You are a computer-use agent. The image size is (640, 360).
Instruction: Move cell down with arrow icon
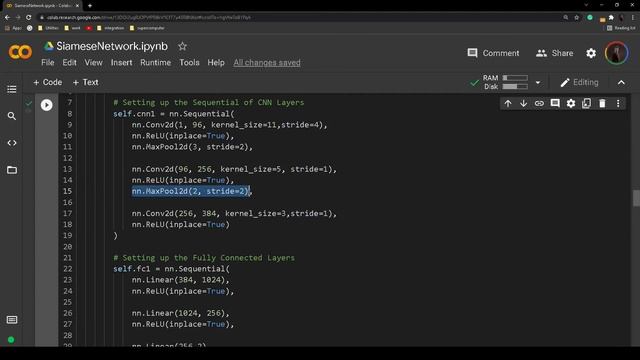(x=523, y=103)
